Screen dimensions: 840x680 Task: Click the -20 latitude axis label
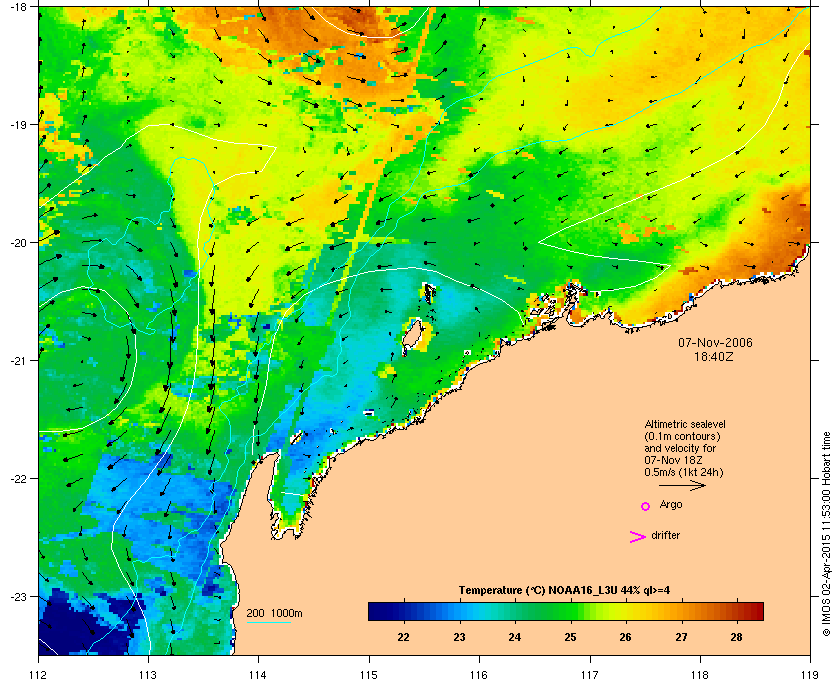(18, 242)
